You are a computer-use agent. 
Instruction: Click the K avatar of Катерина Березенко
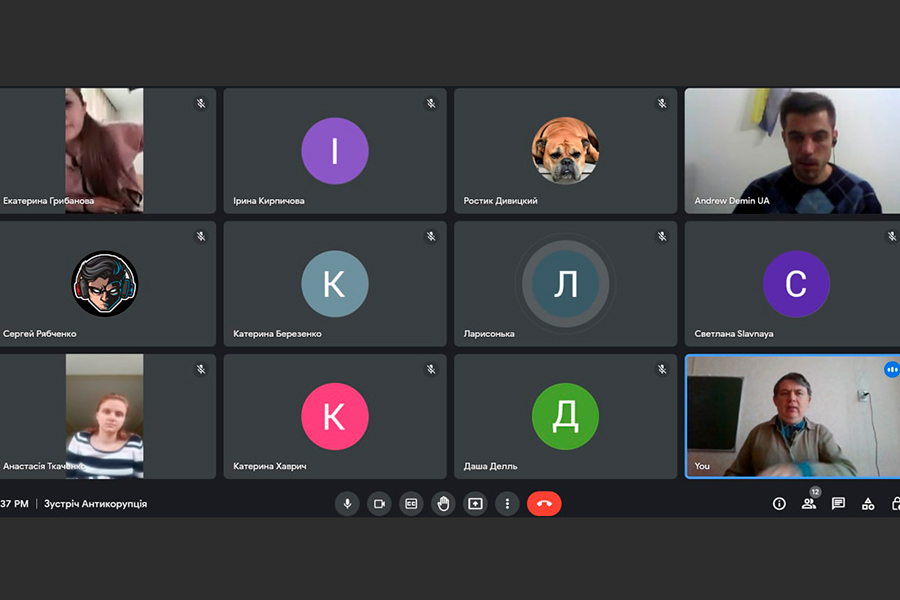coord(335,284)
